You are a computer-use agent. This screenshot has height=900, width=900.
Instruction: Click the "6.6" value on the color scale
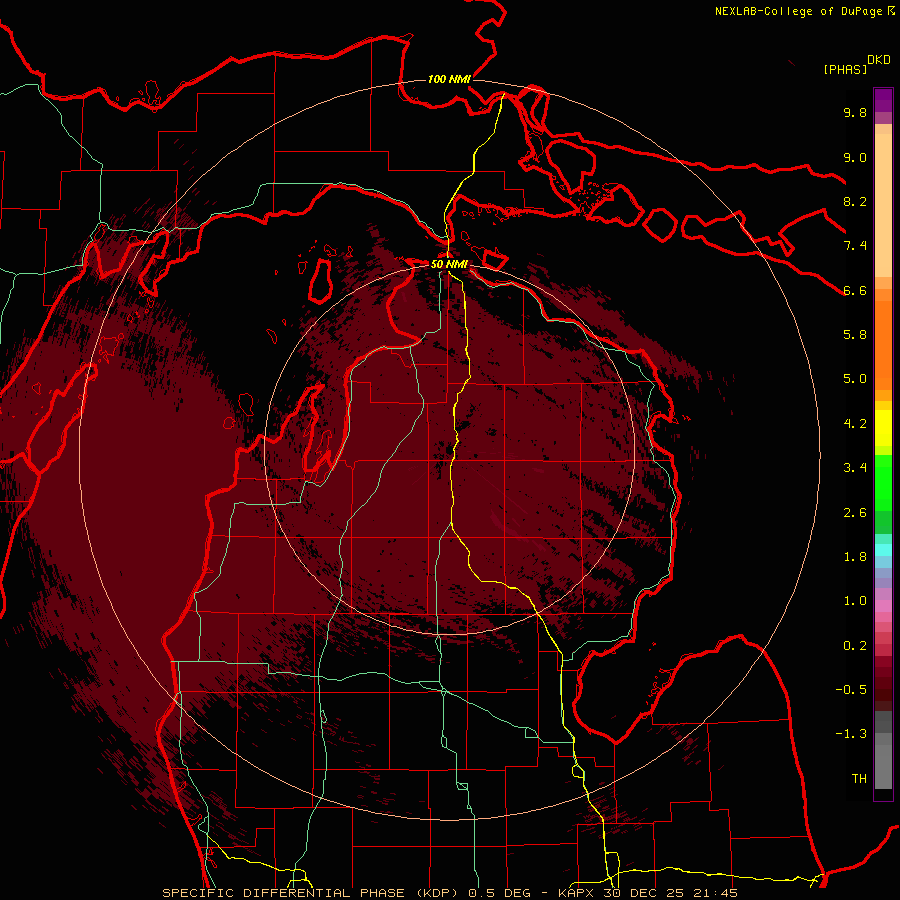855,290
